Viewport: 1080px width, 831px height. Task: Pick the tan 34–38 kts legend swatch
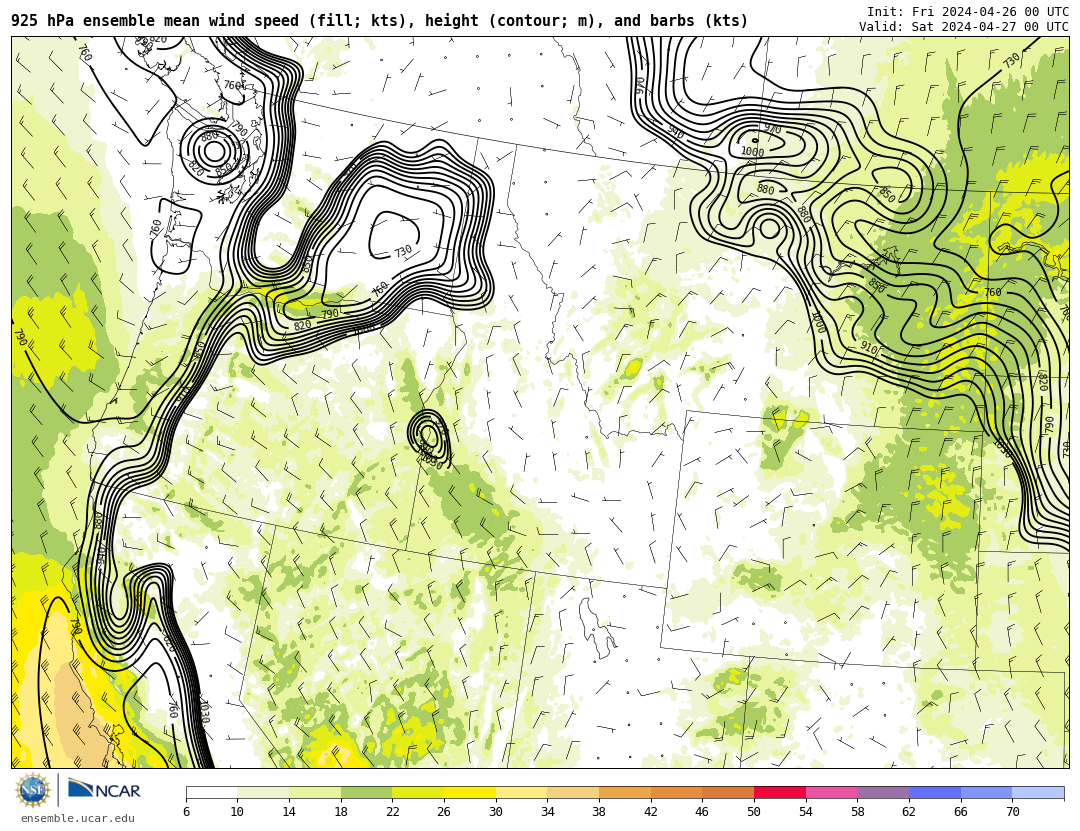[573, 792]
